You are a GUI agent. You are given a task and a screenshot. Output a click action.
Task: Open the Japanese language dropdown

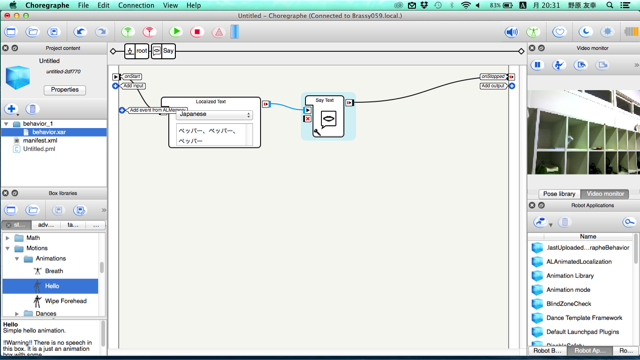[x=214, y=115]
